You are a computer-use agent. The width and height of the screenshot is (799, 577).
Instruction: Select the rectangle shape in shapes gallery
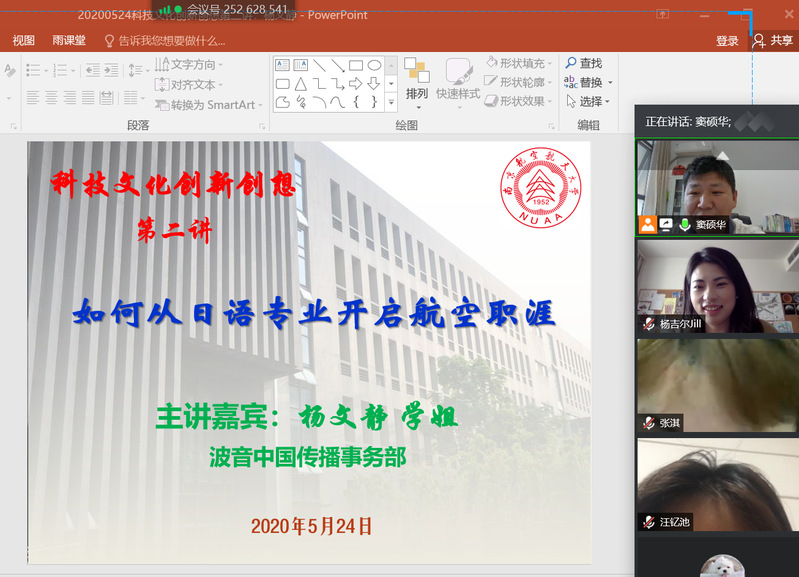coord(356,66)
